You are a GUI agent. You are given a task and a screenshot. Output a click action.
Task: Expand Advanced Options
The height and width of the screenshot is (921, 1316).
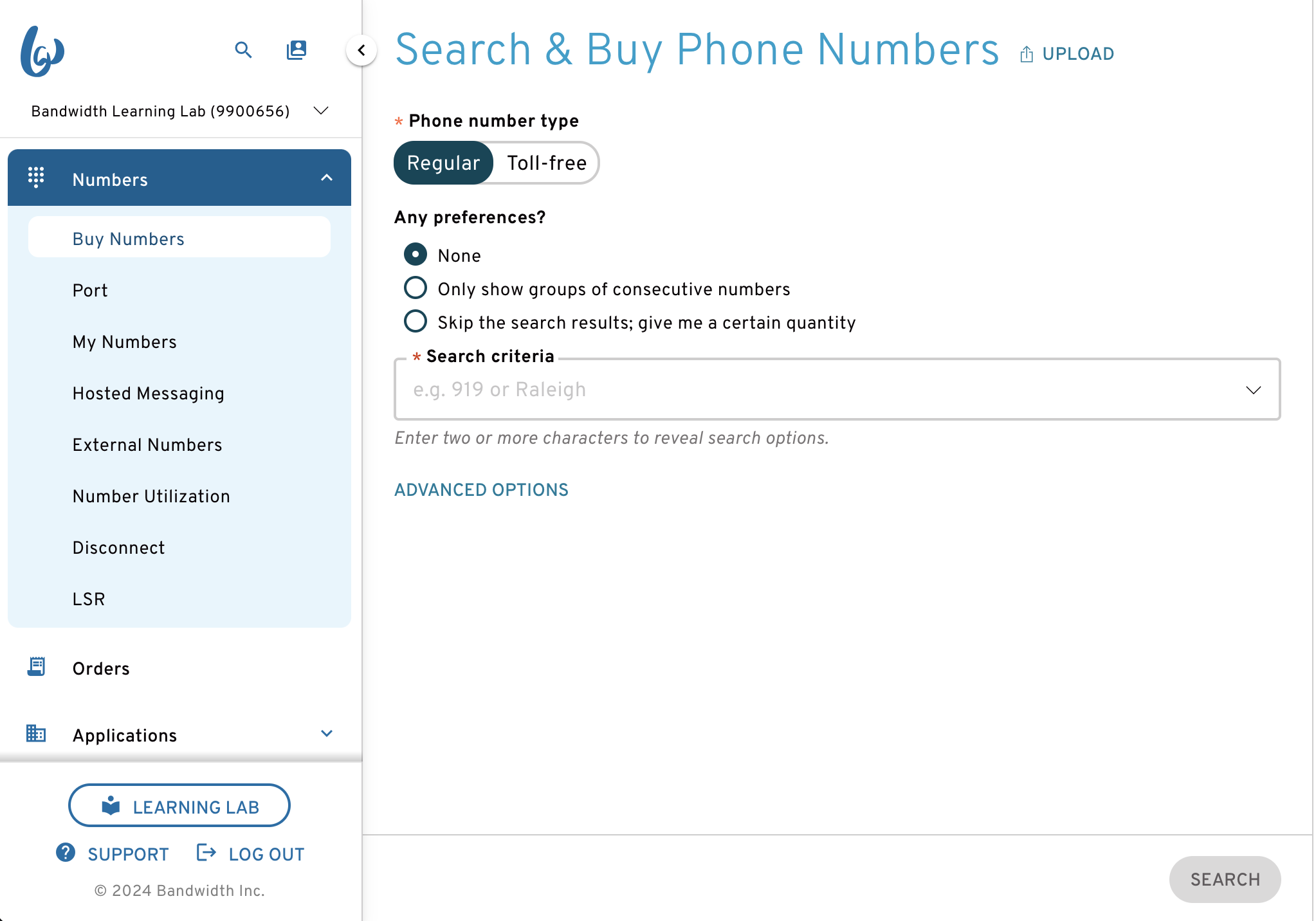[x=481, y=490]
